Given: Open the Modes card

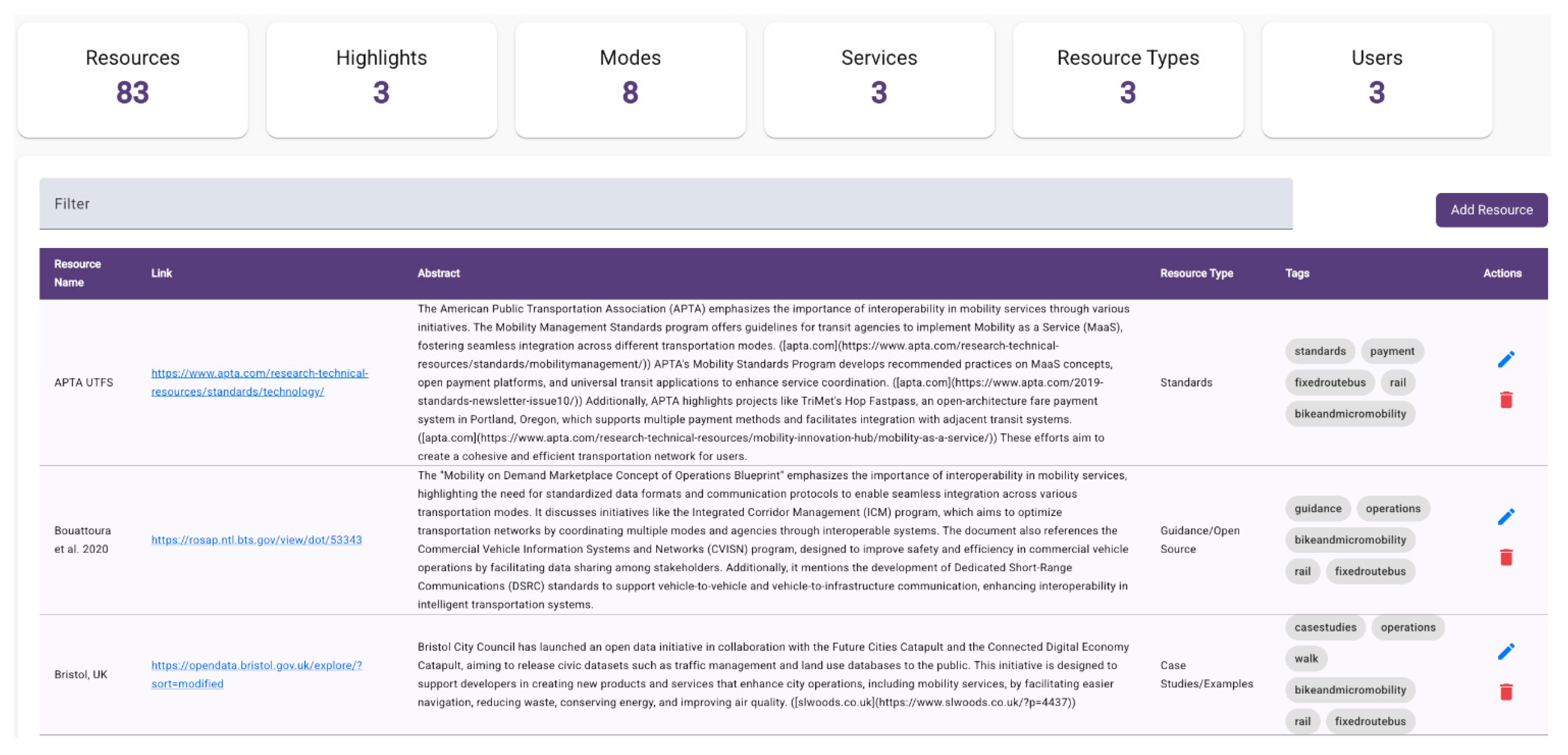Looking at the screenshot, I should tap(630, 79).
